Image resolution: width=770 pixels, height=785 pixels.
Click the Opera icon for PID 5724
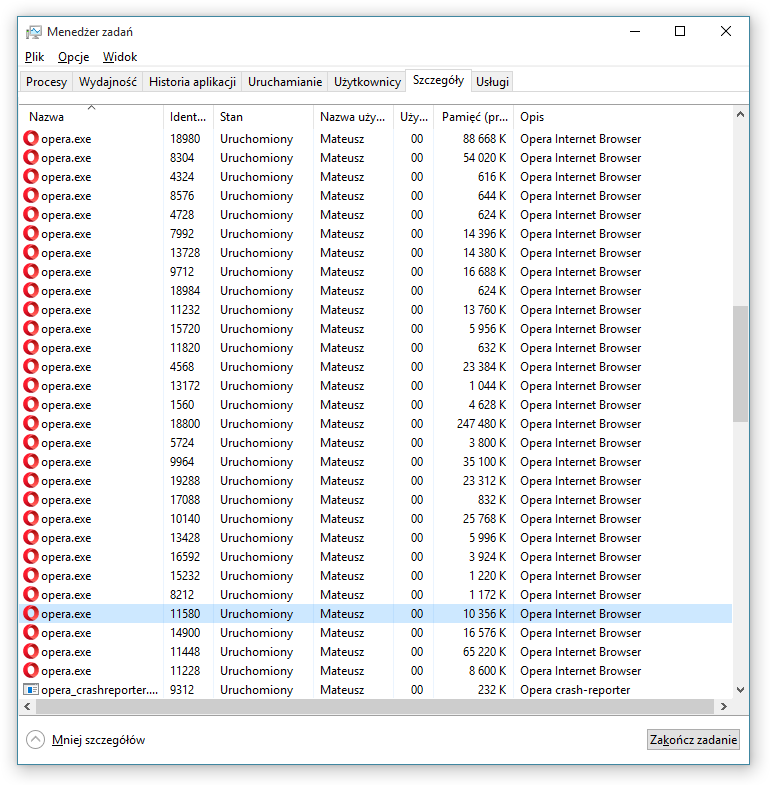31,443
